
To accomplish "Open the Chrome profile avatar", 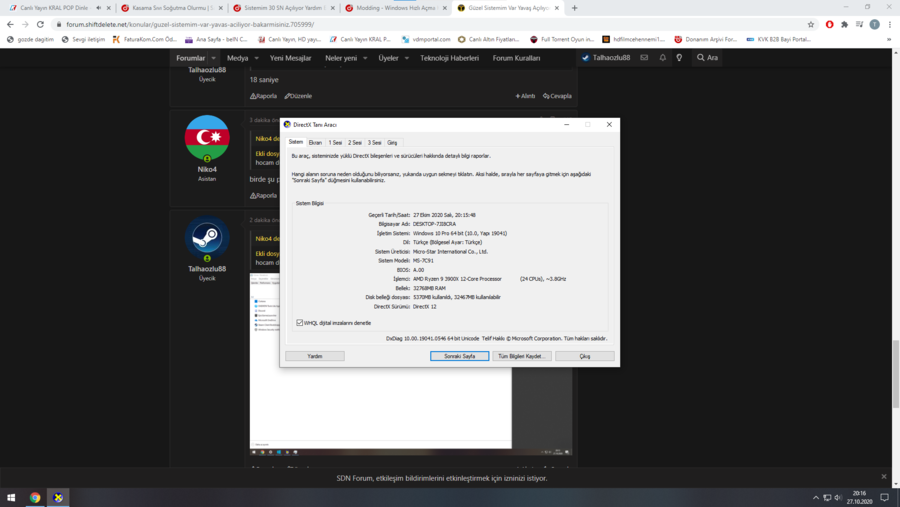I will point(874,24).
